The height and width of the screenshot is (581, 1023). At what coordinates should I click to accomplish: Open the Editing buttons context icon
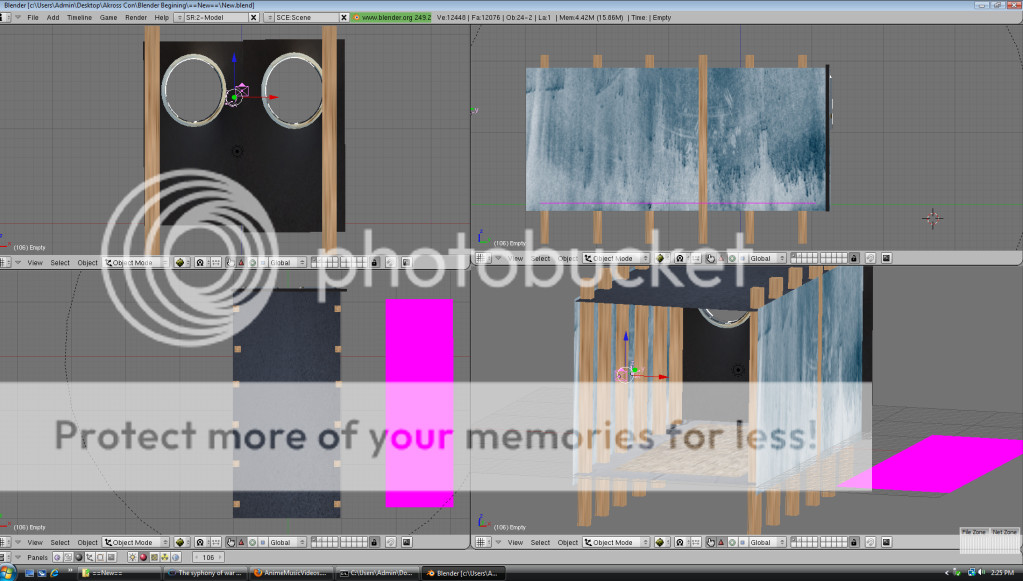[x=100, y=558]
